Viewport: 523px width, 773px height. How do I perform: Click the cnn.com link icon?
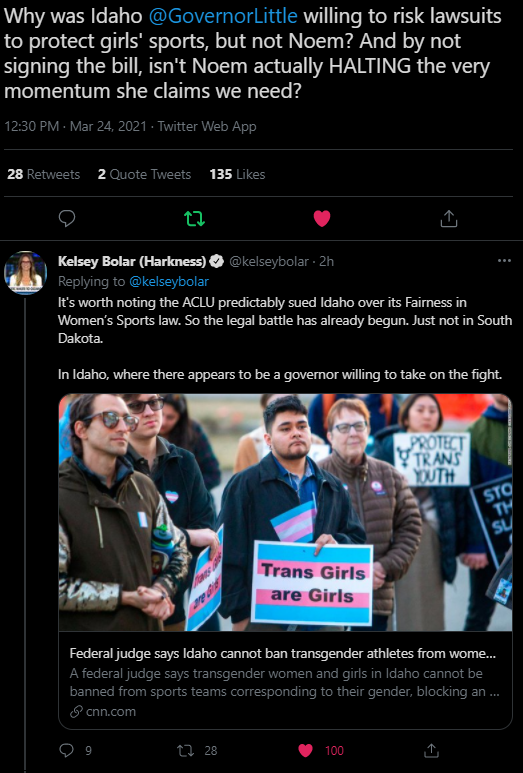pyautogui.click(x=76, y=711)
